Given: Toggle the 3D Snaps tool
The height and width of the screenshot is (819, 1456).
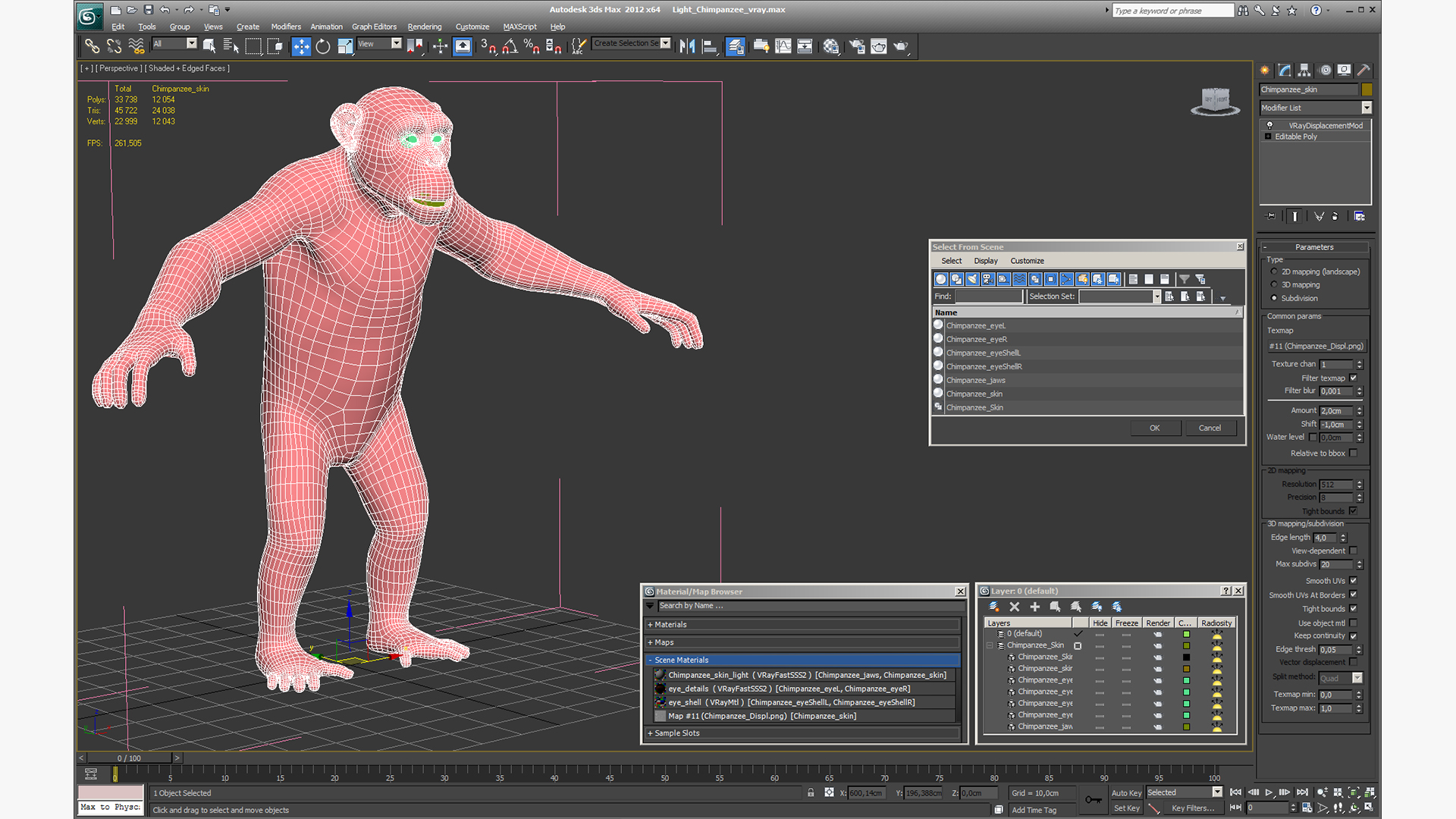Looking at the screenshot, I should click(488, 46).
